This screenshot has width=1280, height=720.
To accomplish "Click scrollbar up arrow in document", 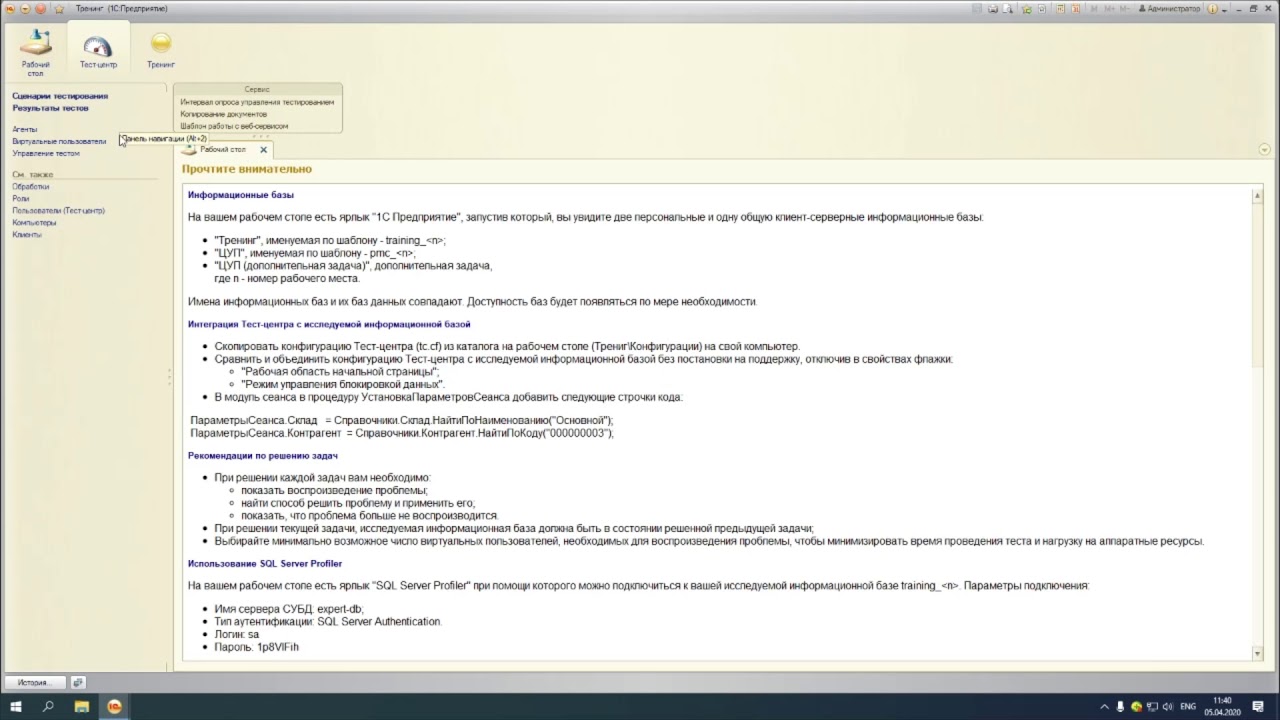I will [x=1258, y=197].
